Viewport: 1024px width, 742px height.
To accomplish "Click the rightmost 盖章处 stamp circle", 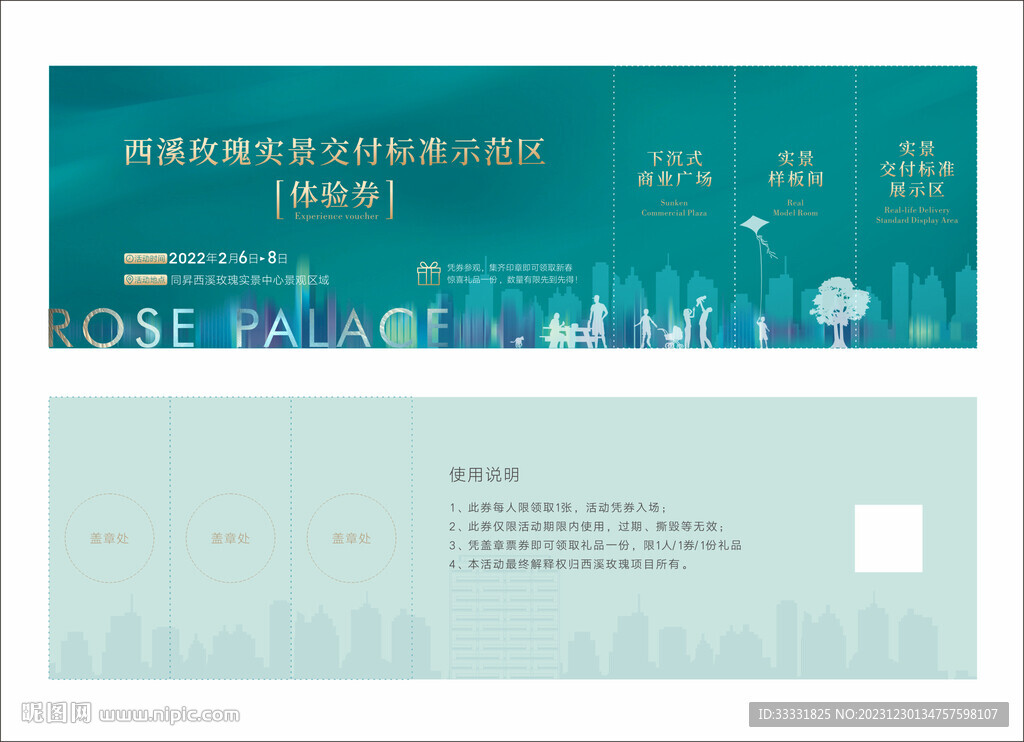I will click(351, 538).
